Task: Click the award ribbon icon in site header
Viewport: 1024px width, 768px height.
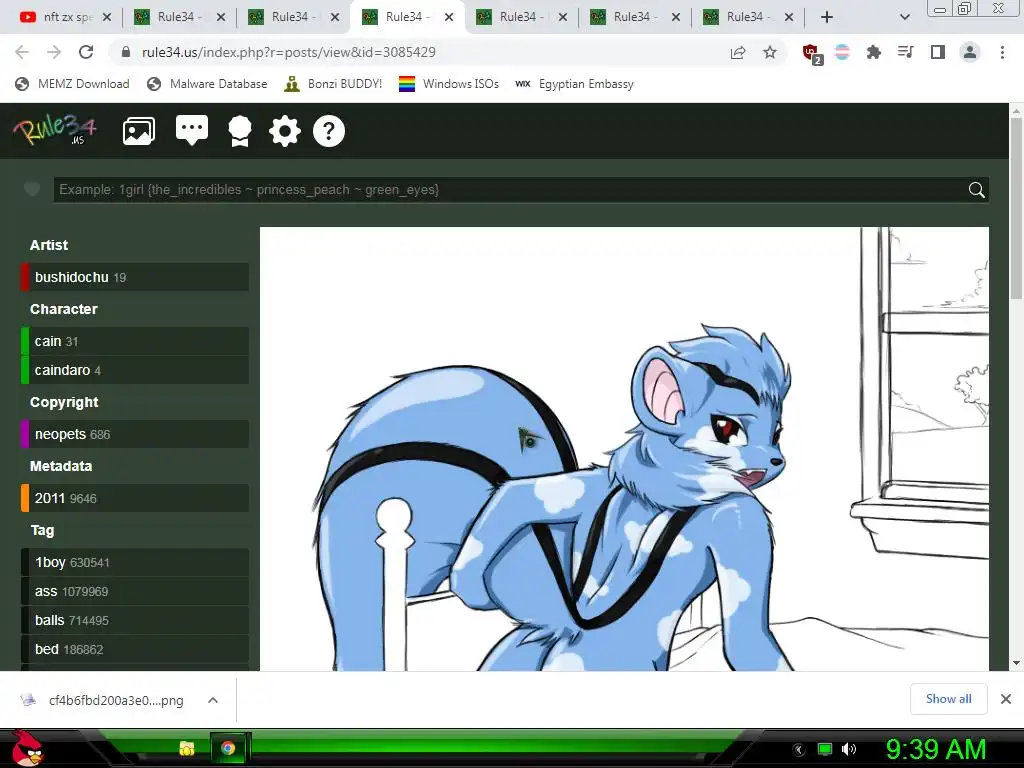Action: click(x=240, y=131)
